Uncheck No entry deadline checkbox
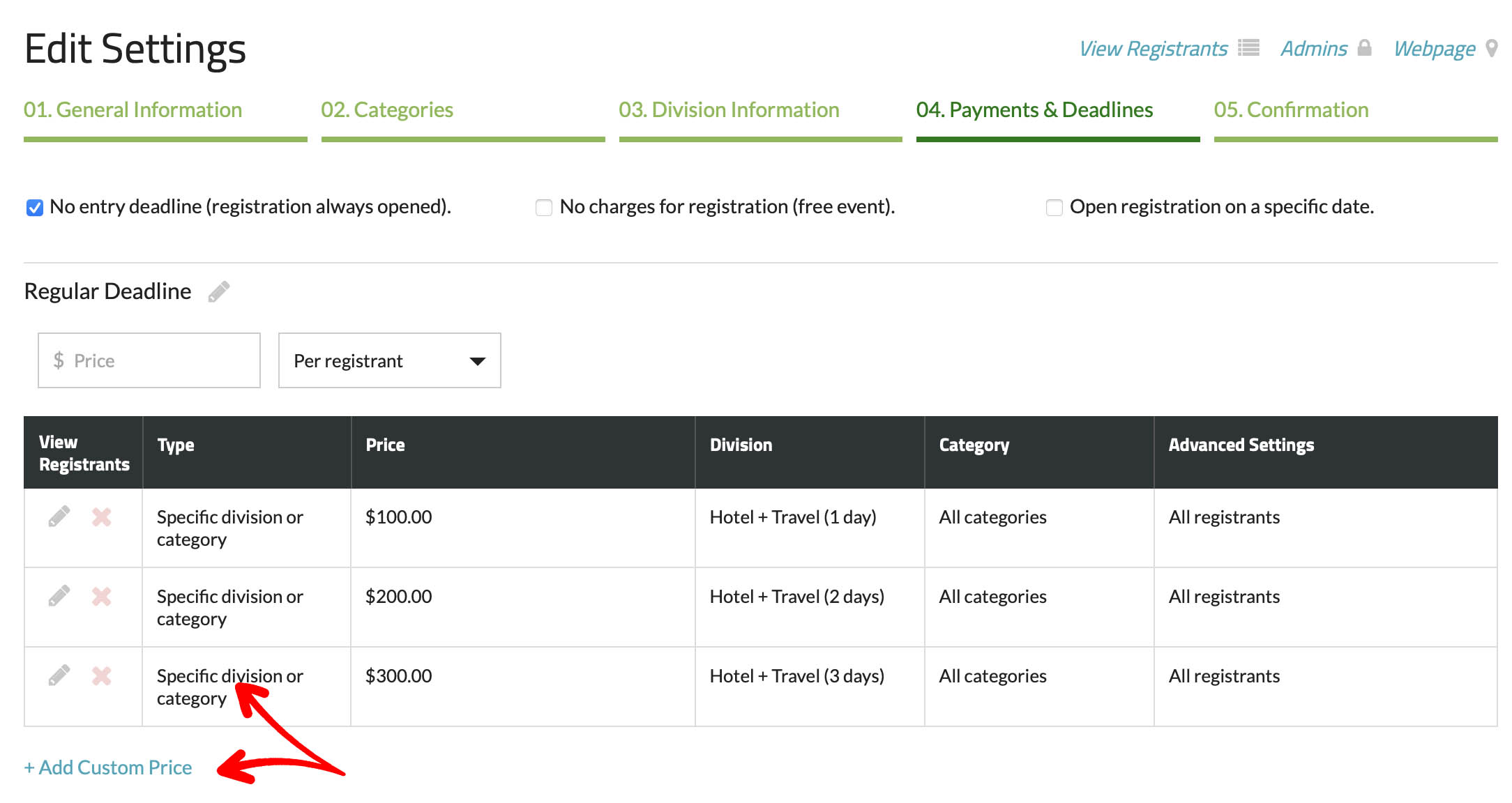1512x803 pixels. tap(35, 208)
